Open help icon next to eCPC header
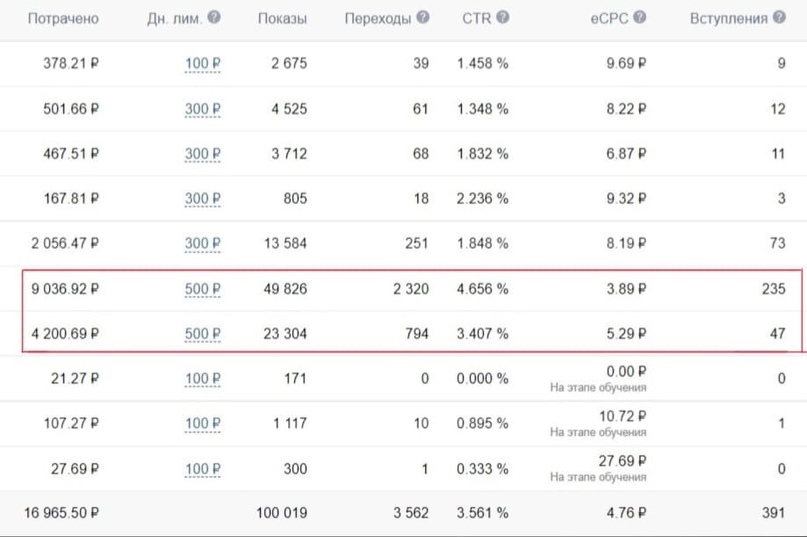The image size is (807, 537). click(x=640, y=18)
